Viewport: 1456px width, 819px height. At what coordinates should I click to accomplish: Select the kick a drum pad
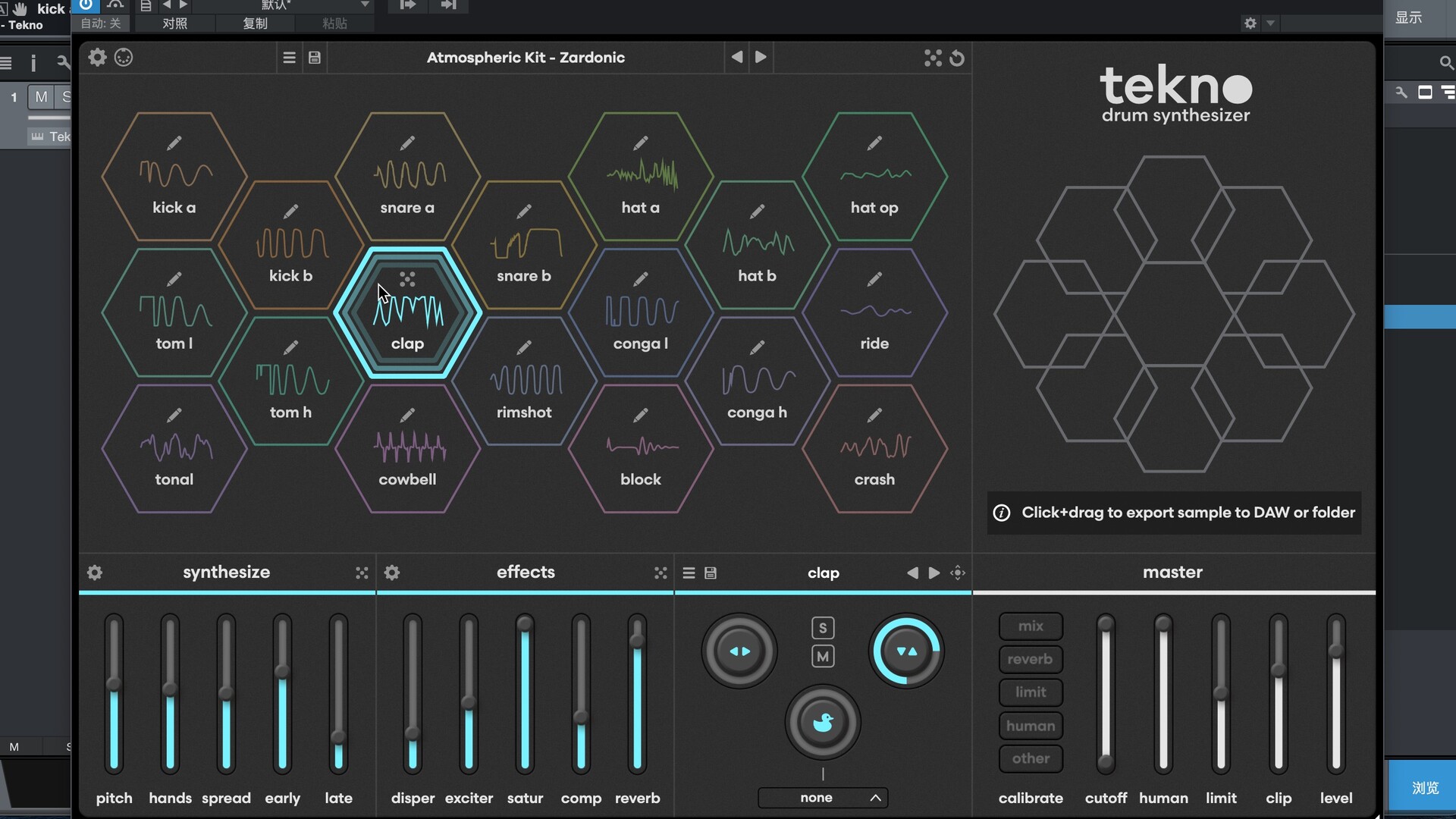[x=174, y=177]
